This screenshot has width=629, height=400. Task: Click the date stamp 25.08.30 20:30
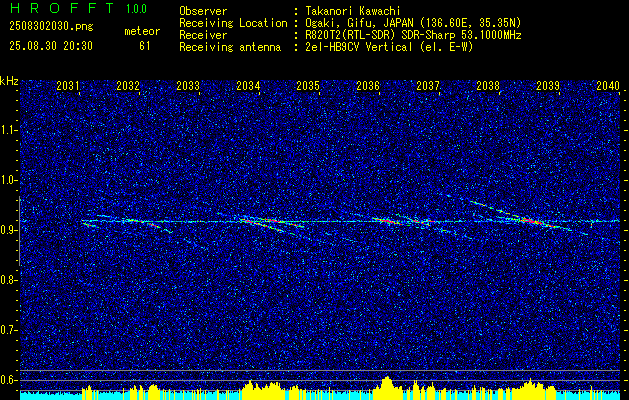[51, 46]
